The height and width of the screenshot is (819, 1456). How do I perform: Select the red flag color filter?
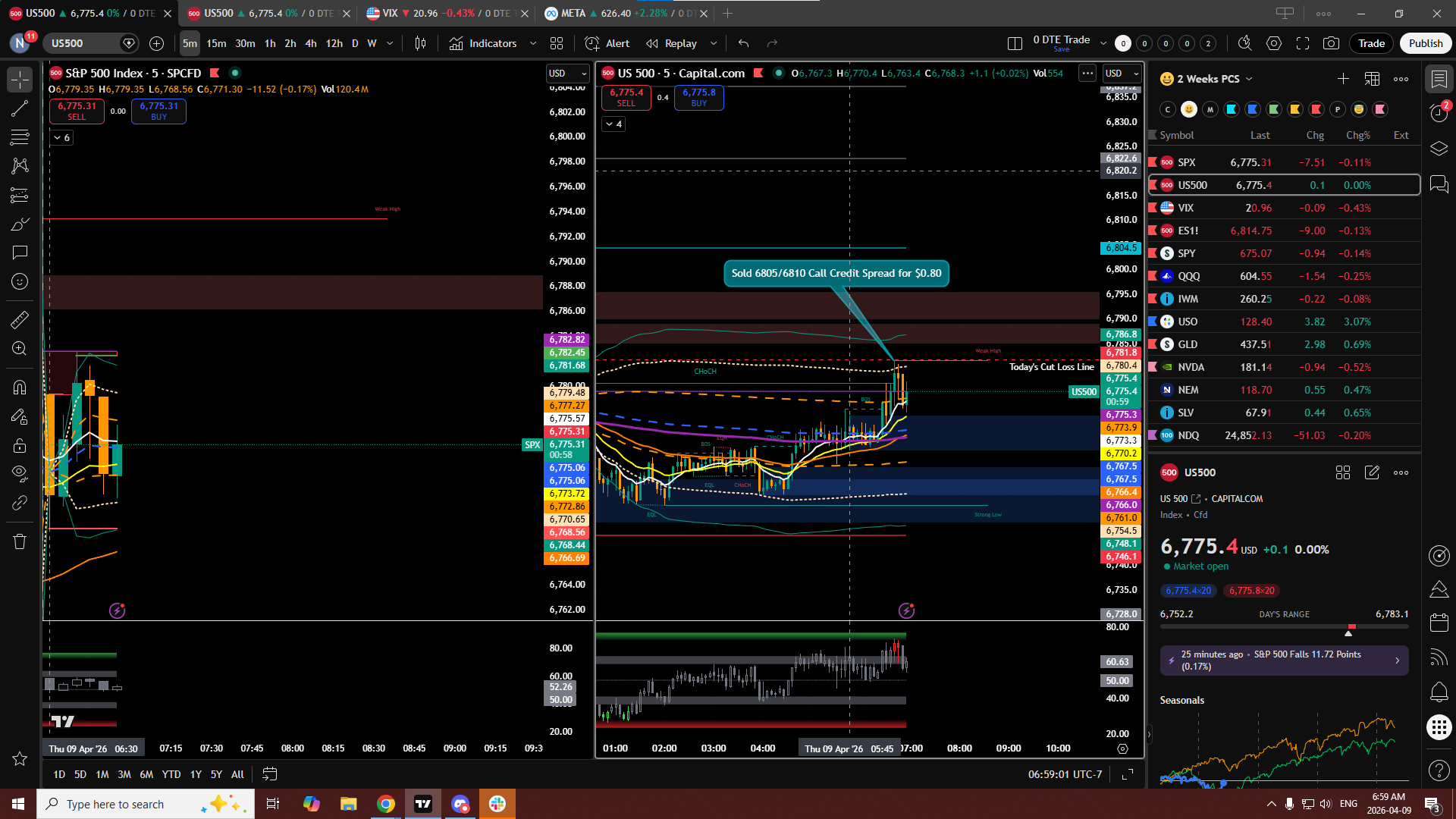pyautogui.click(x=1316, y=109)
